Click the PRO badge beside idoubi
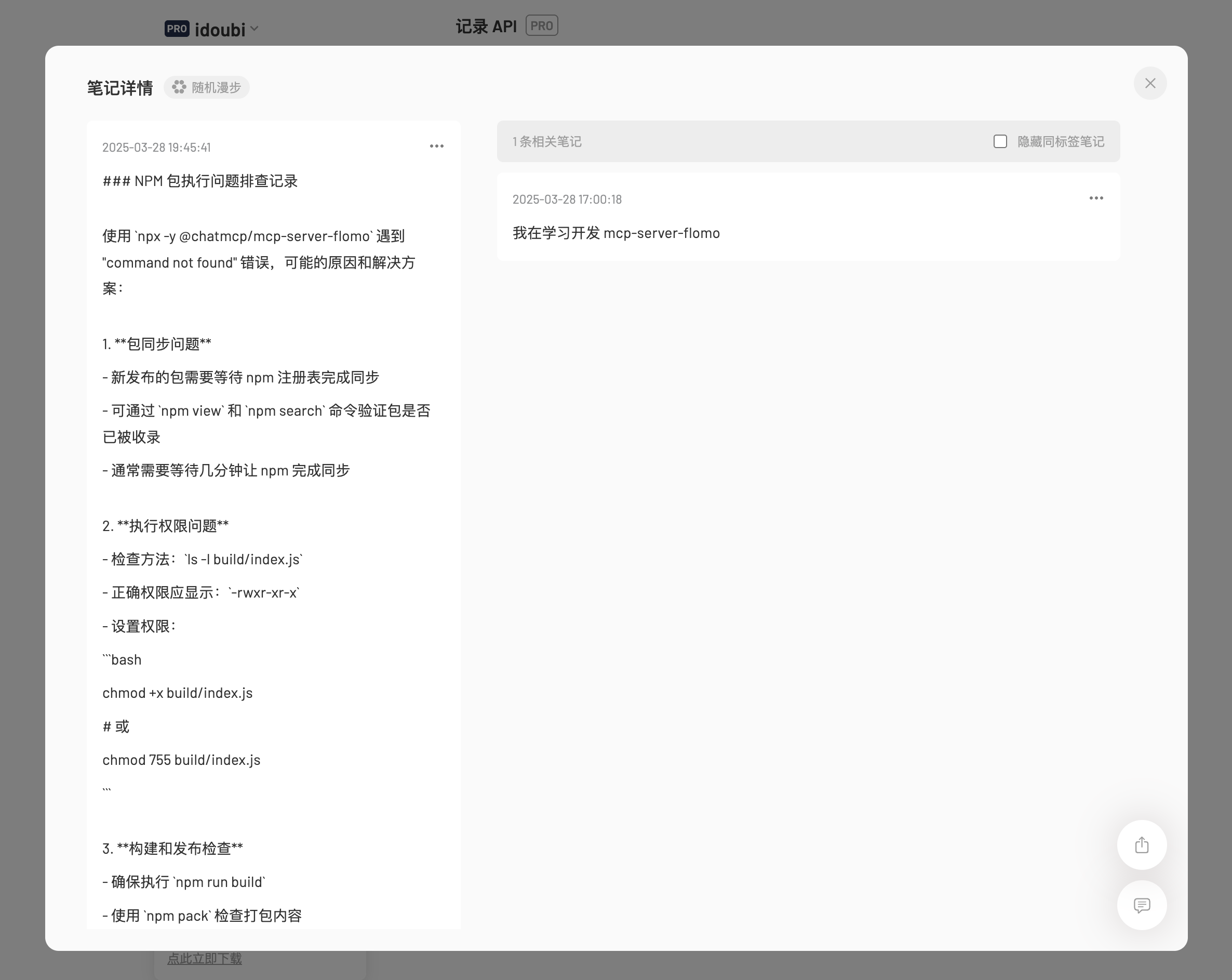This screenshot has height=980, width=1232. (177, 29)
